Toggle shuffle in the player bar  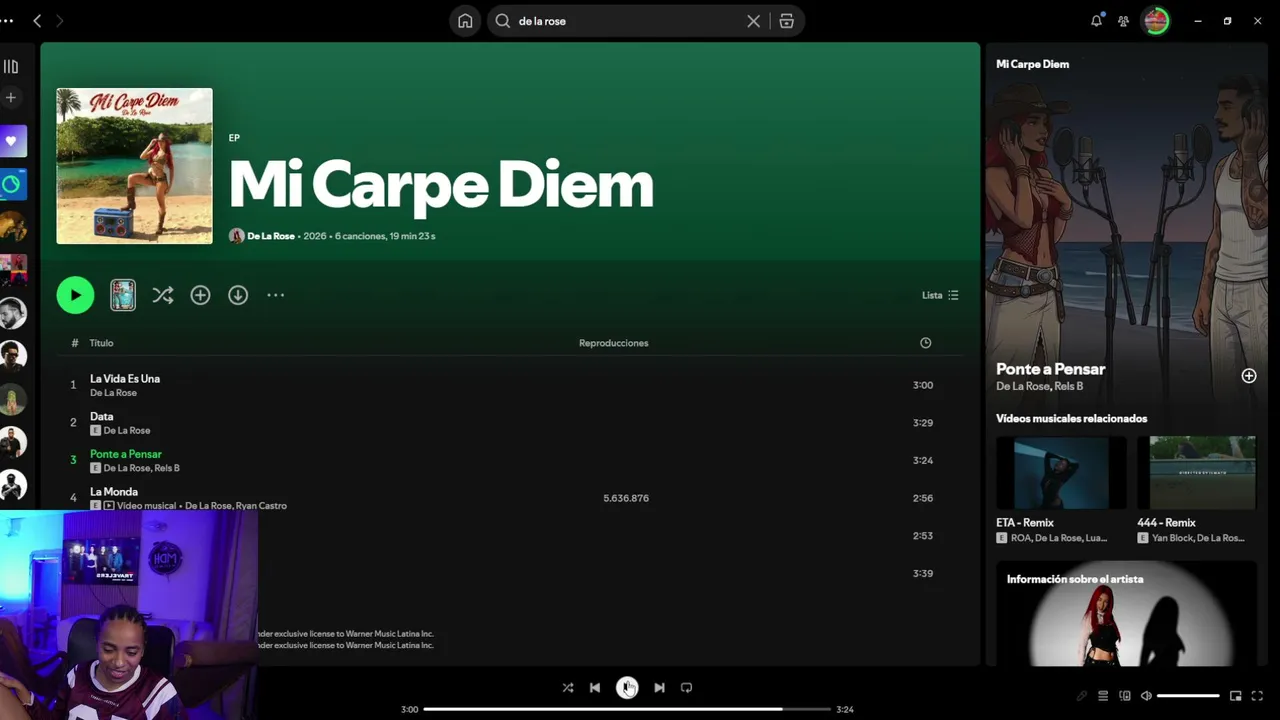(568, 688)
